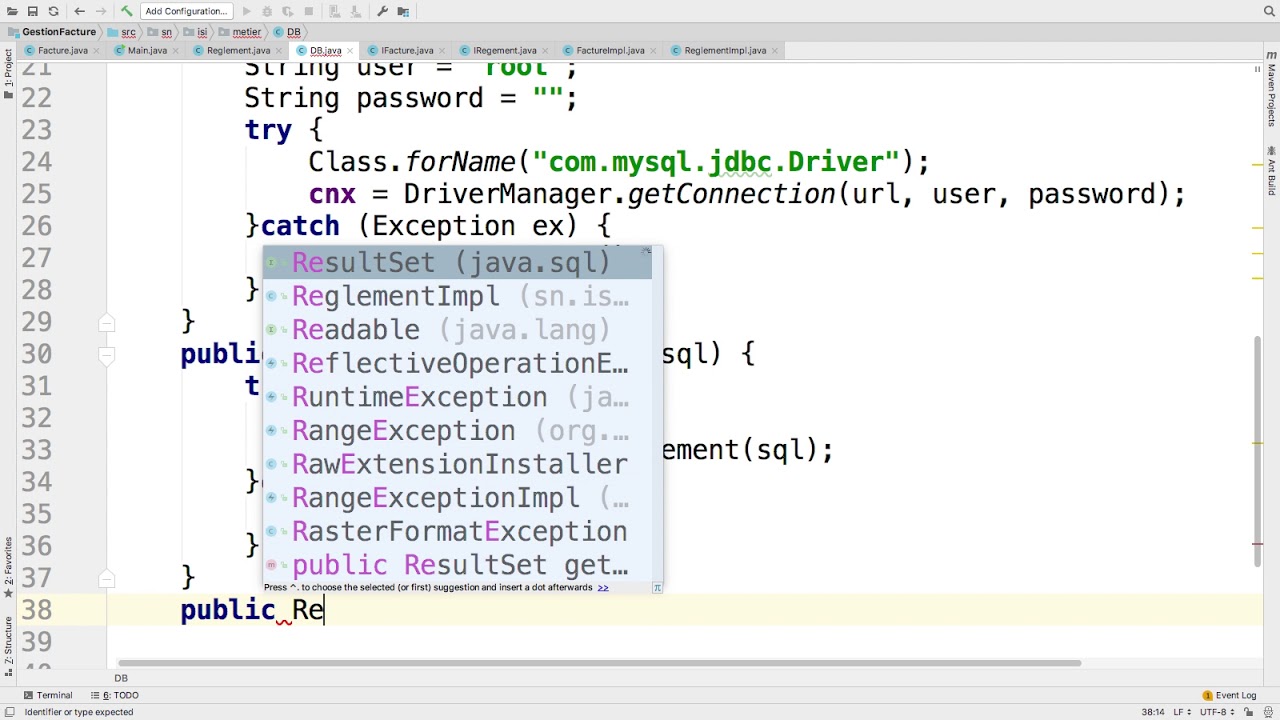The image size is (1280, 720).
Task: Select public ResultSet get... suggestion
Action: tap(457, 565)
